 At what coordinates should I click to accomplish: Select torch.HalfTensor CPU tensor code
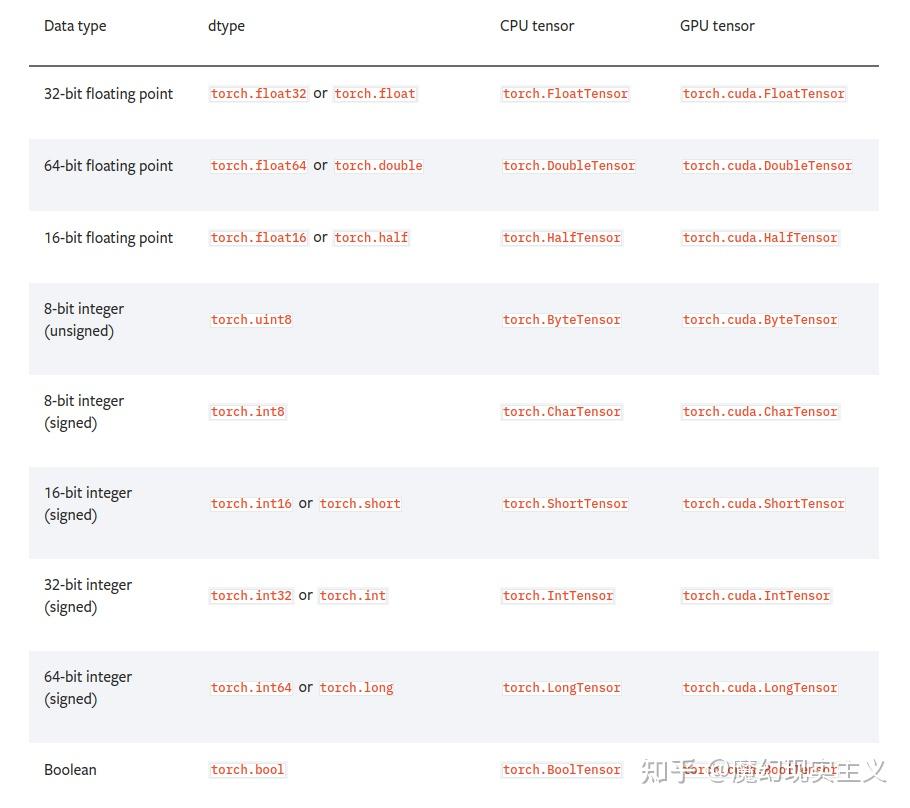[561, 238]
